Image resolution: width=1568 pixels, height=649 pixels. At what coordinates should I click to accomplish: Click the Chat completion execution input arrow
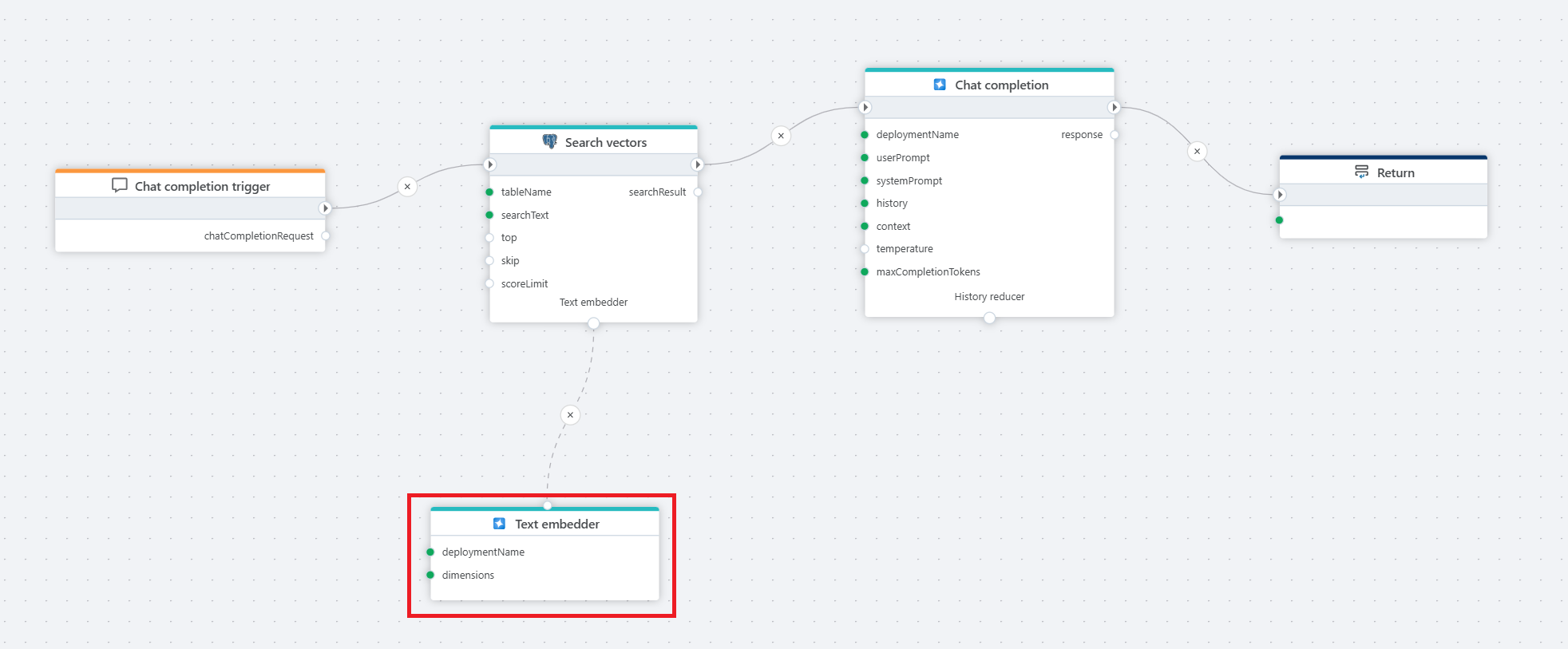click(x=865, y=107)
